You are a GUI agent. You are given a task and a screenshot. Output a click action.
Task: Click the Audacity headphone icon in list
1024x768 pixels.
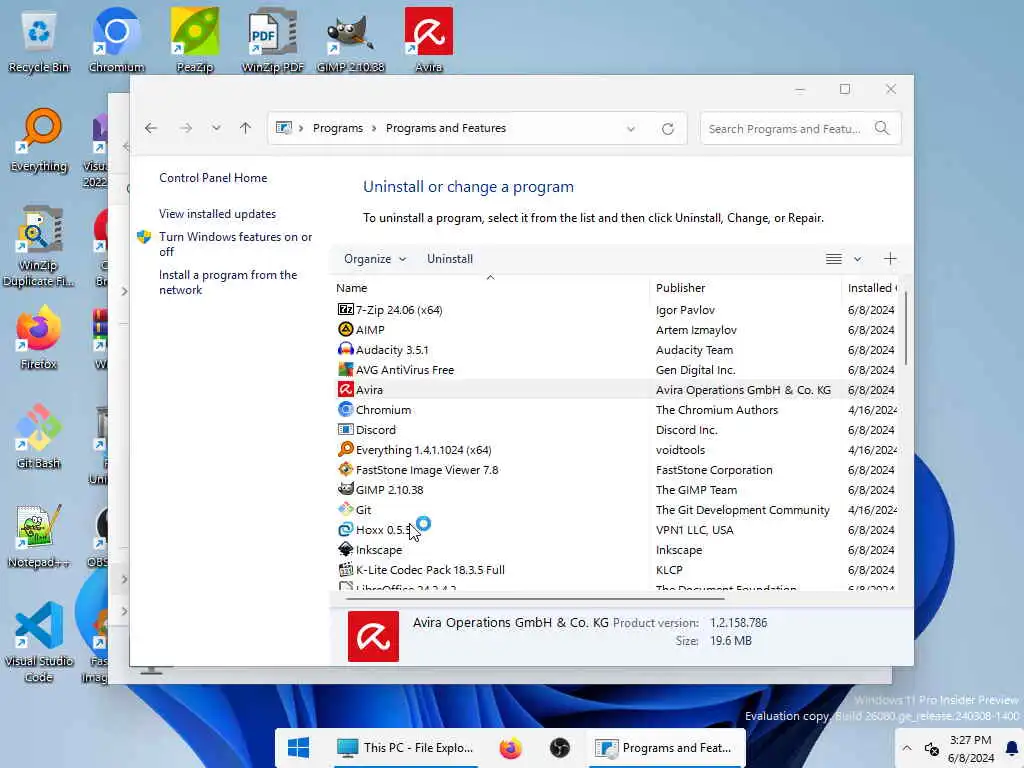pos(345,349)
